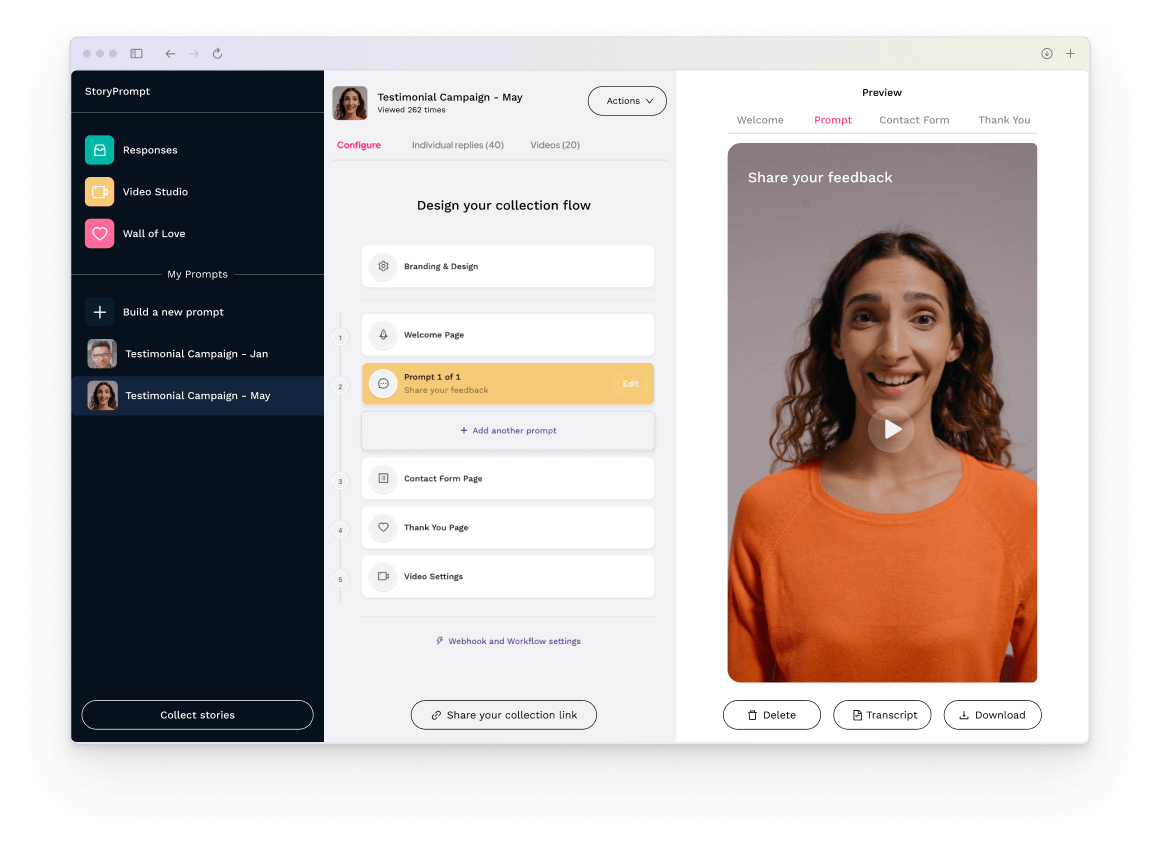This screenshot has width=1160, height=848.
Task: Go back with browser back arrow
Action: (x=170, y=53)
